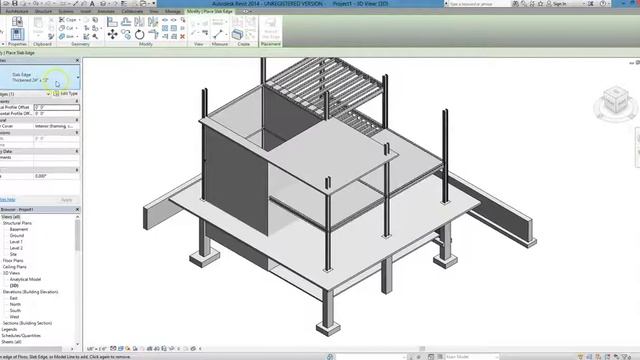This screenshot has width=640, height=360.
Task: Open the Properties help link
Action: pyautogui.click(x=7, y=200)
